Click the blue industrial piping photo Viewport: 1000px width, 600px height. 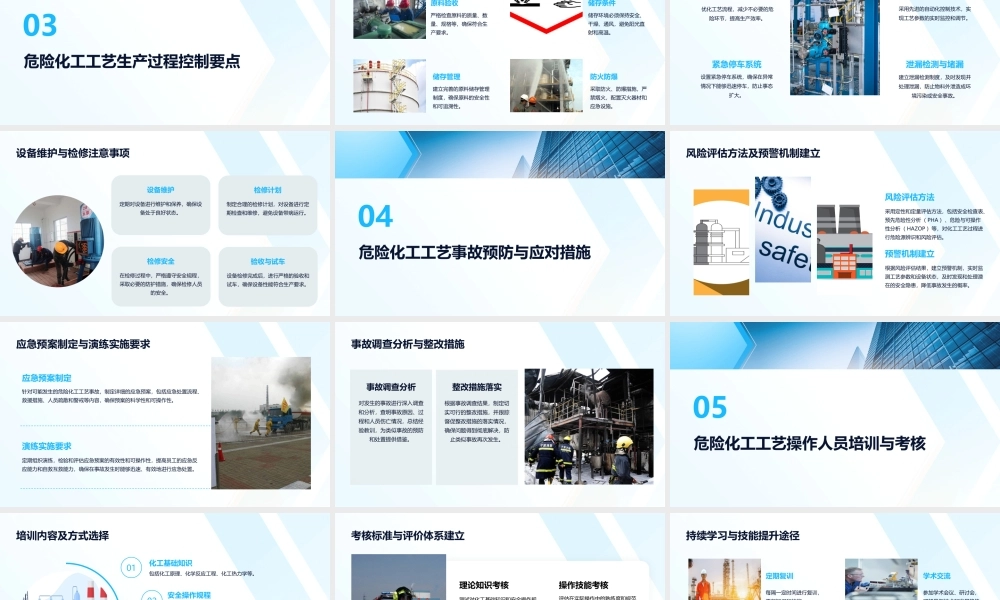(x=835, y=48)
